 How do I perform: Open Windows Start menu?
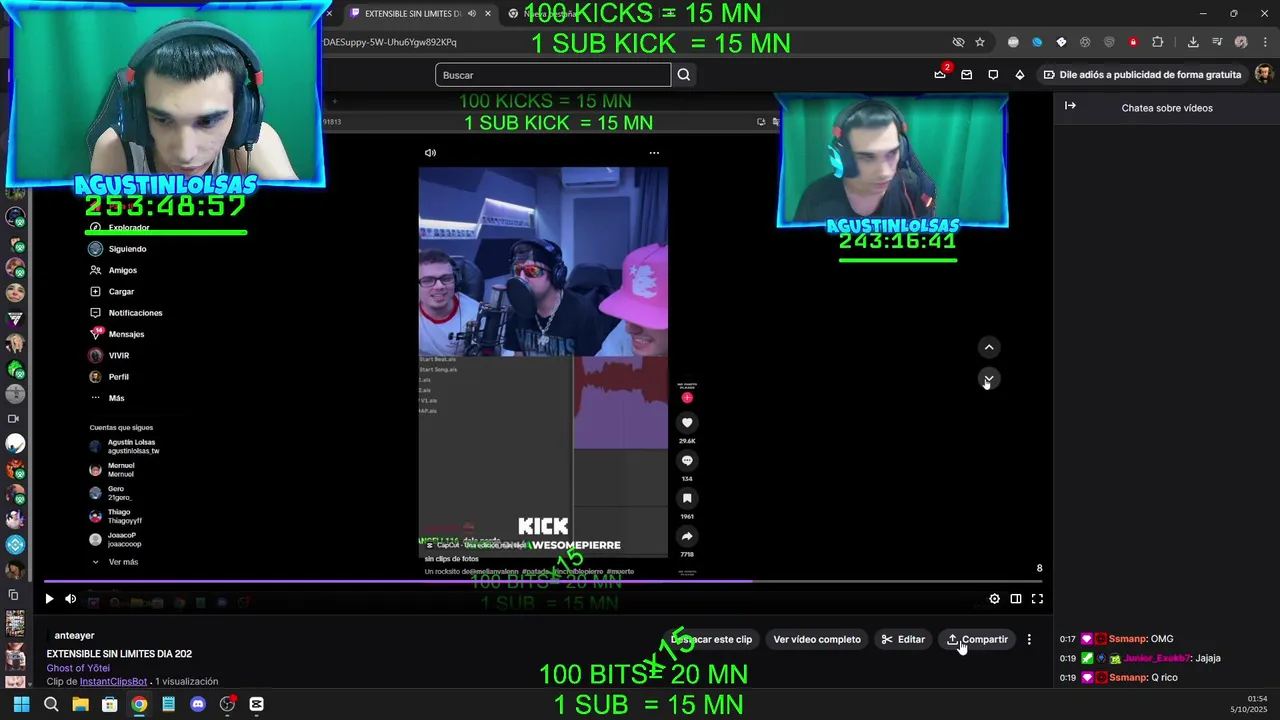point(21,704)
